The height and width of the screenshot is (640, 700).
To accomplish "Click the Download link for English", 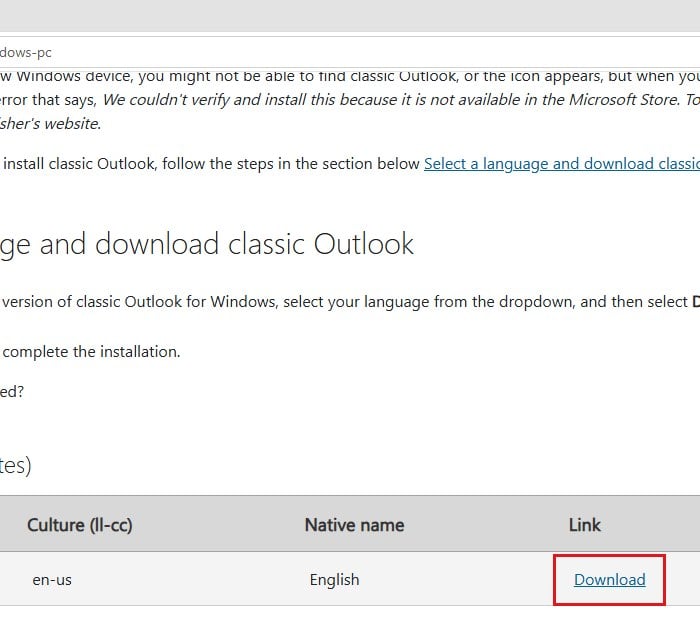I will point(609,580).
